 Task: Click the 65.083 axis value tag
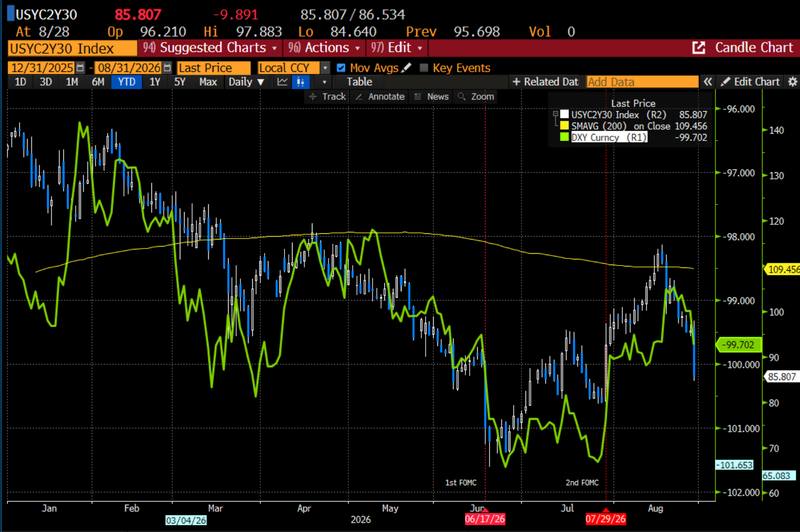(779, 475)
